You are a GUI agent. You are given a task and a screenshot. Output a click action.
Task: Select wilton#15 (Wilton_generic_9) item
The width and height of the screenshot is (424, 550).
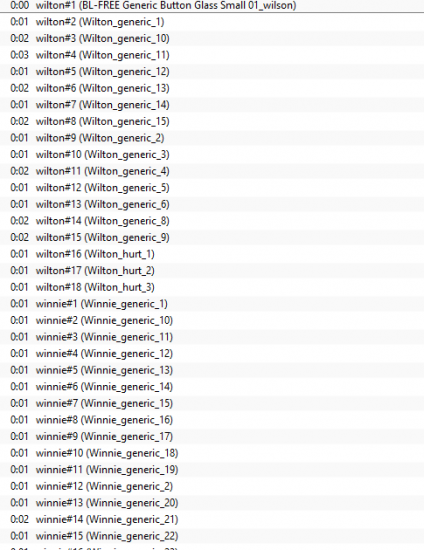(212, 237)
